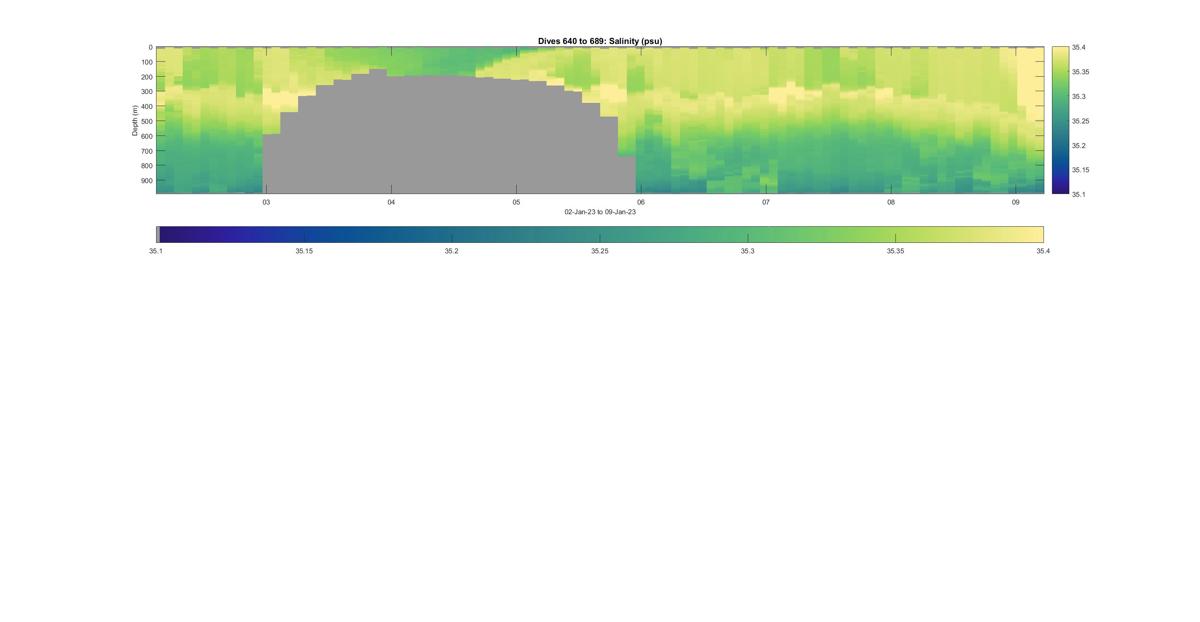Select "35.3" tick on the vertical colorbar
1200x622 pixels.
1079,96
